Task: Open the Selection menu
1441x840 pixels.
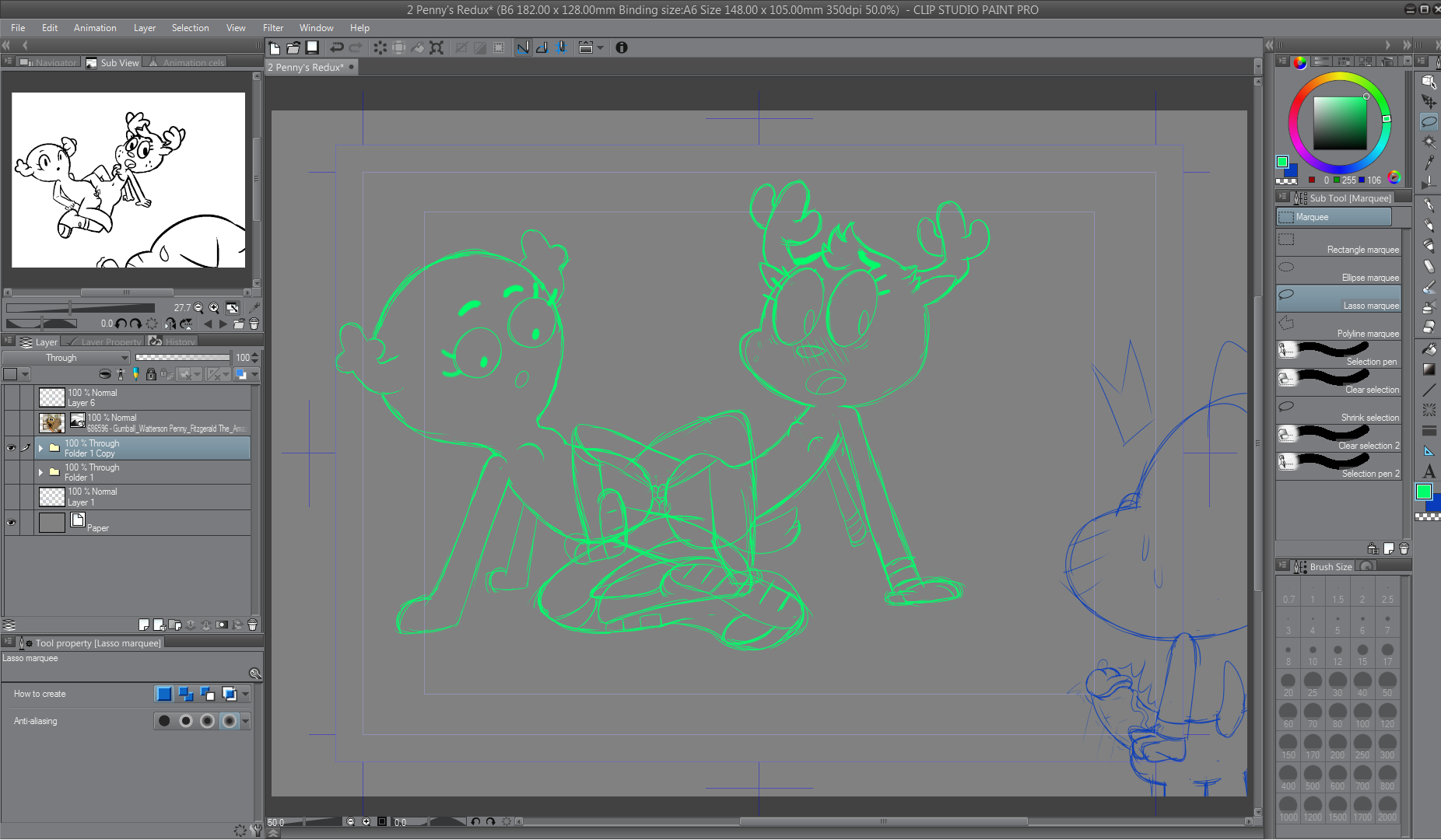Action: [x=190, y=27]
